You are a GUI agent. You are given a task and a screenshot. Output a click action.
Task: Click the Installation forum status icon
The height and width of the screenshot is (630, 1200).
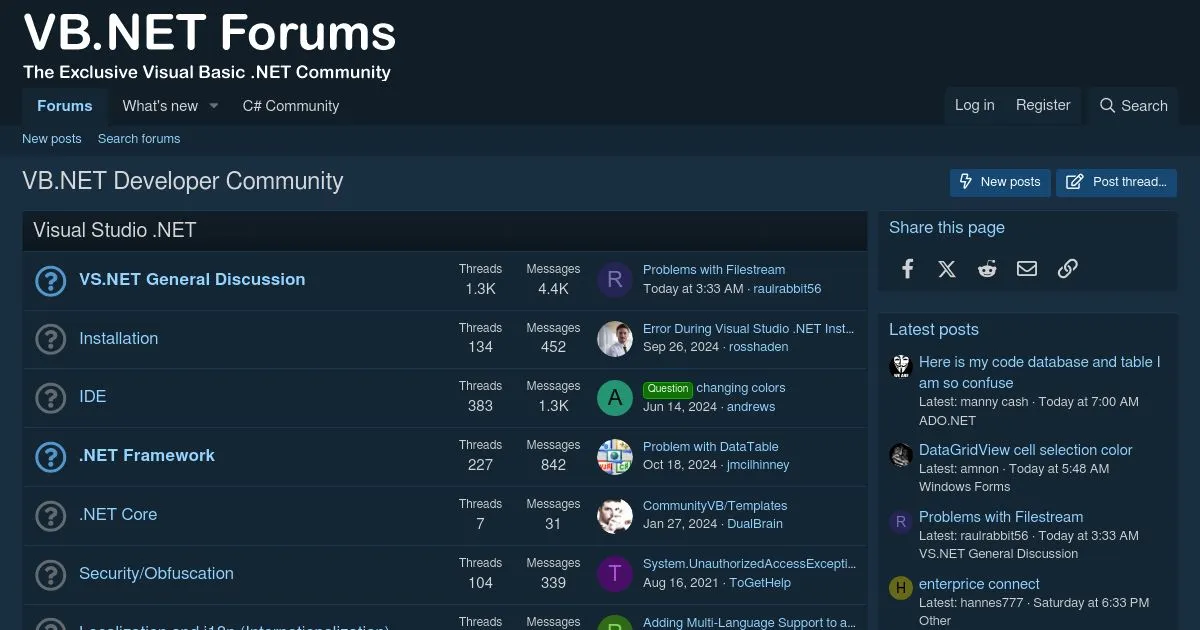pos(50,339)
